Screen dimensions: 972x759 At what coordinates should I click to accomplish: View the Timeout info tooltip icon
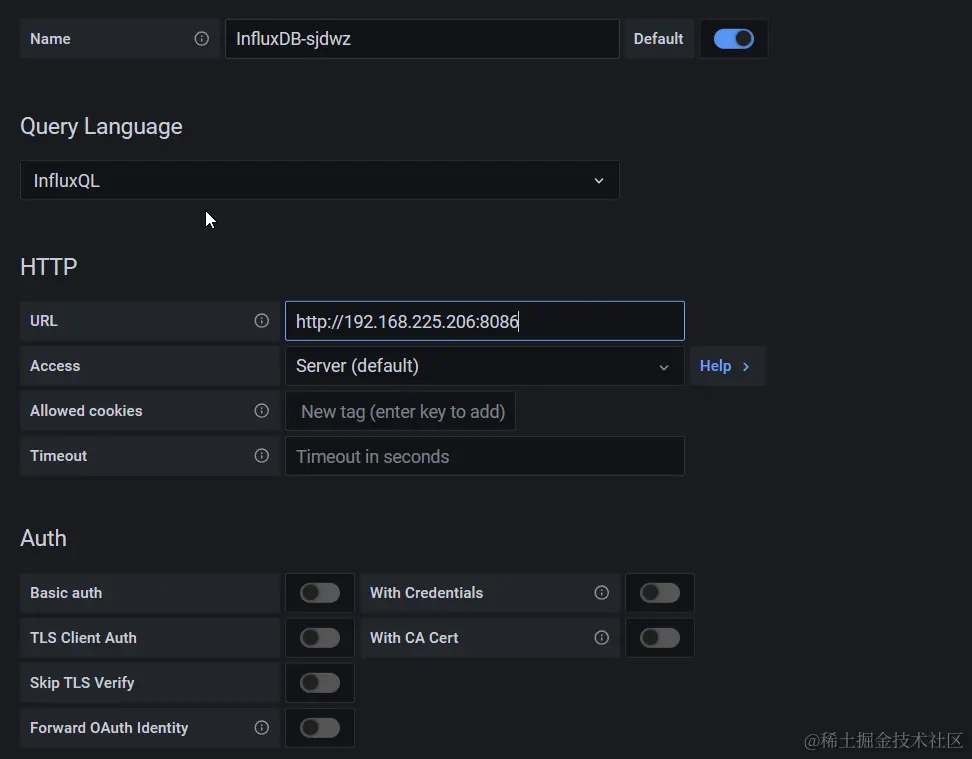pos(262,456)
